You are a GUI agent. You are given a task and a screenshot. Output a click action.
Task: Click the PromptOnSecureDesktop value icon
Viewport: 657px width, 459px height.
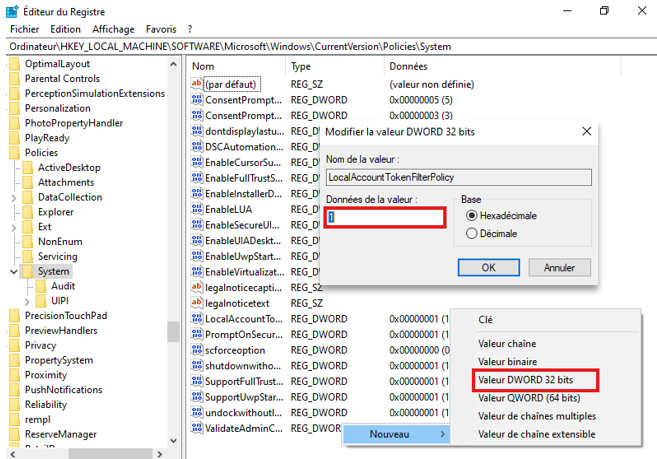(196, 334)
